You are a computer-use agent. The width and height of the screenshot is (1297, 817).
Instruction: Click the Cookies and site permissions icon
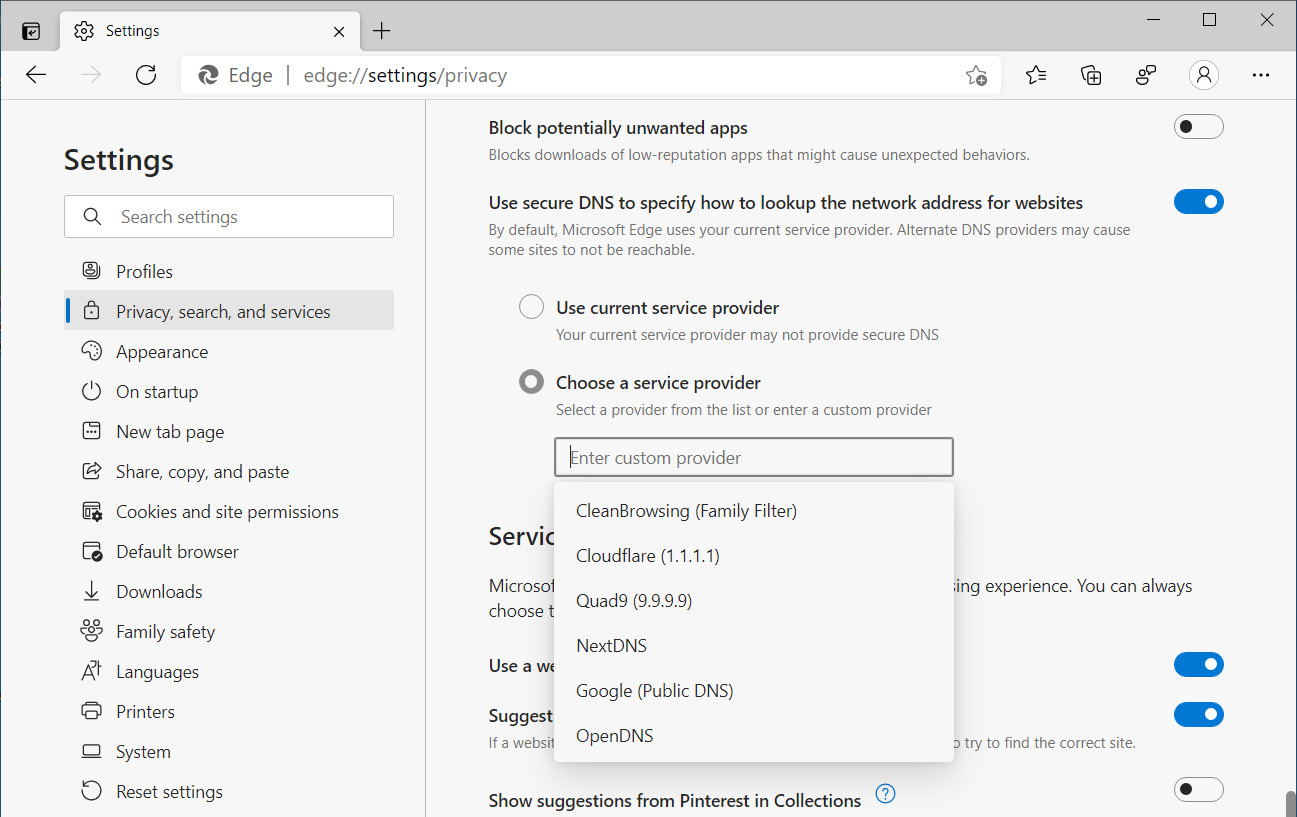pyautogui.click(x=91, y=511)
